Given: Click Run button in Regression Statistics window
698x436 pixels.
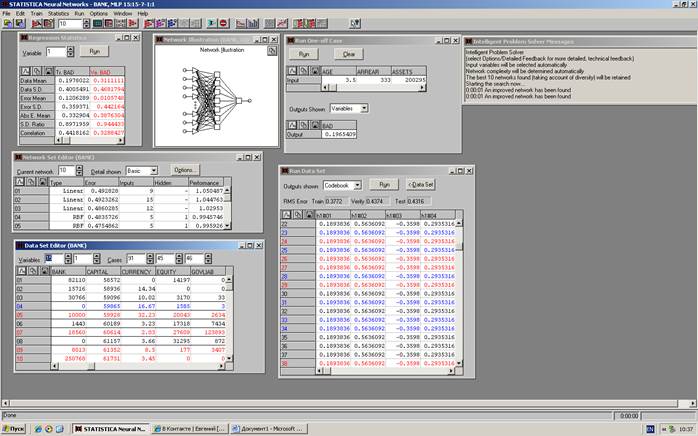Looking at the screenshot, I should click(94, 52).
